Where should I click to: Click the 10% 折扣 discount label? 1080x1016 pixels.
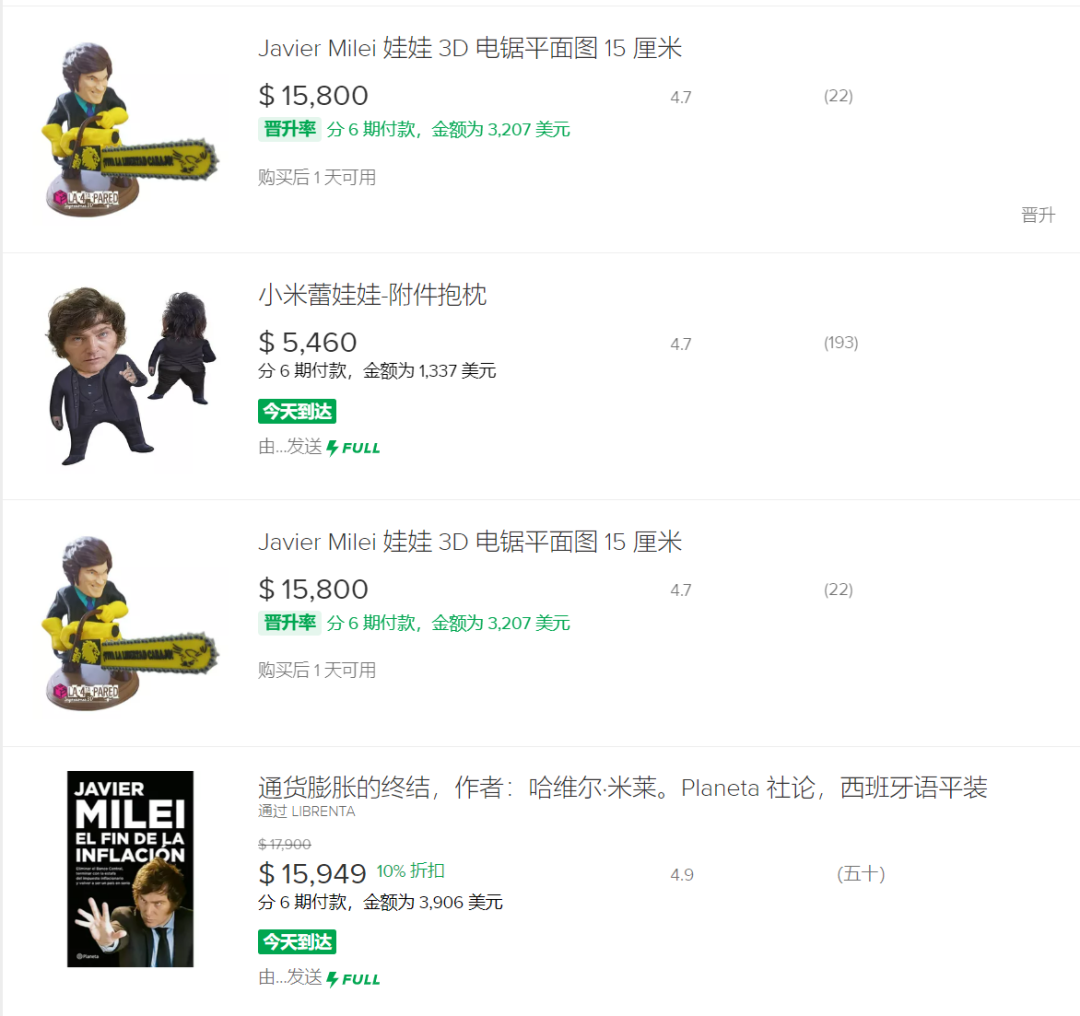[x=410, y=871]
